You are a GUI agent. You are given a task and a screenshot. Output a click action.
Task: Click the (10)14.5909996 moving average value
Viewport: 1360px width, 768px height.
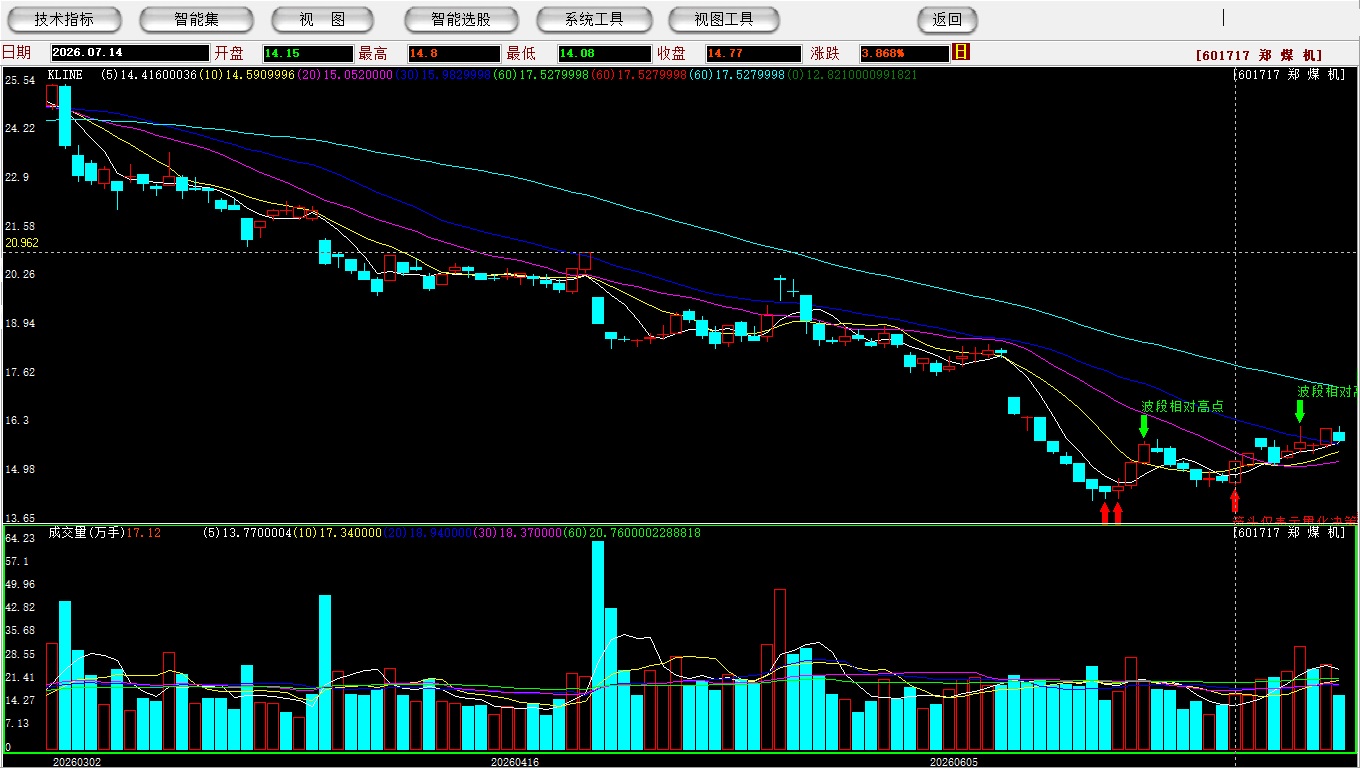point(246,75)
